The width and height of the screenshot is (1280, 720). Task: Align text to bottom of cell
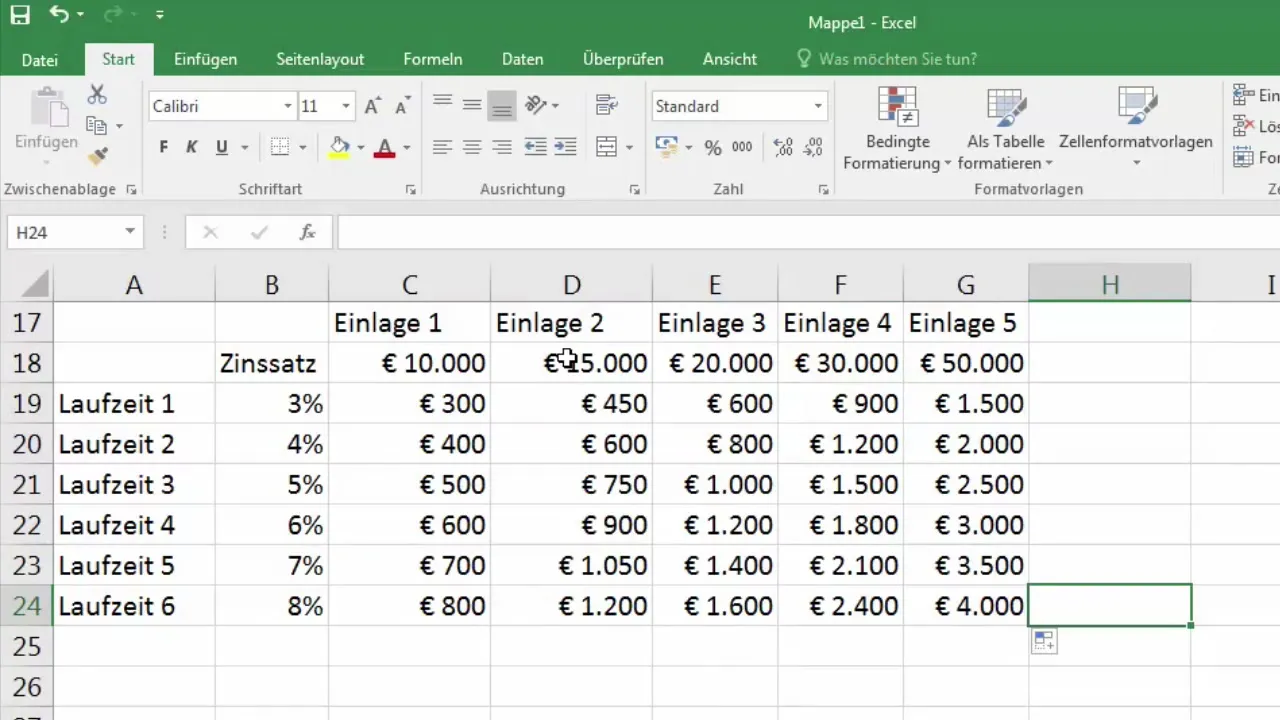pyautogui.click(x=502, y=105)
